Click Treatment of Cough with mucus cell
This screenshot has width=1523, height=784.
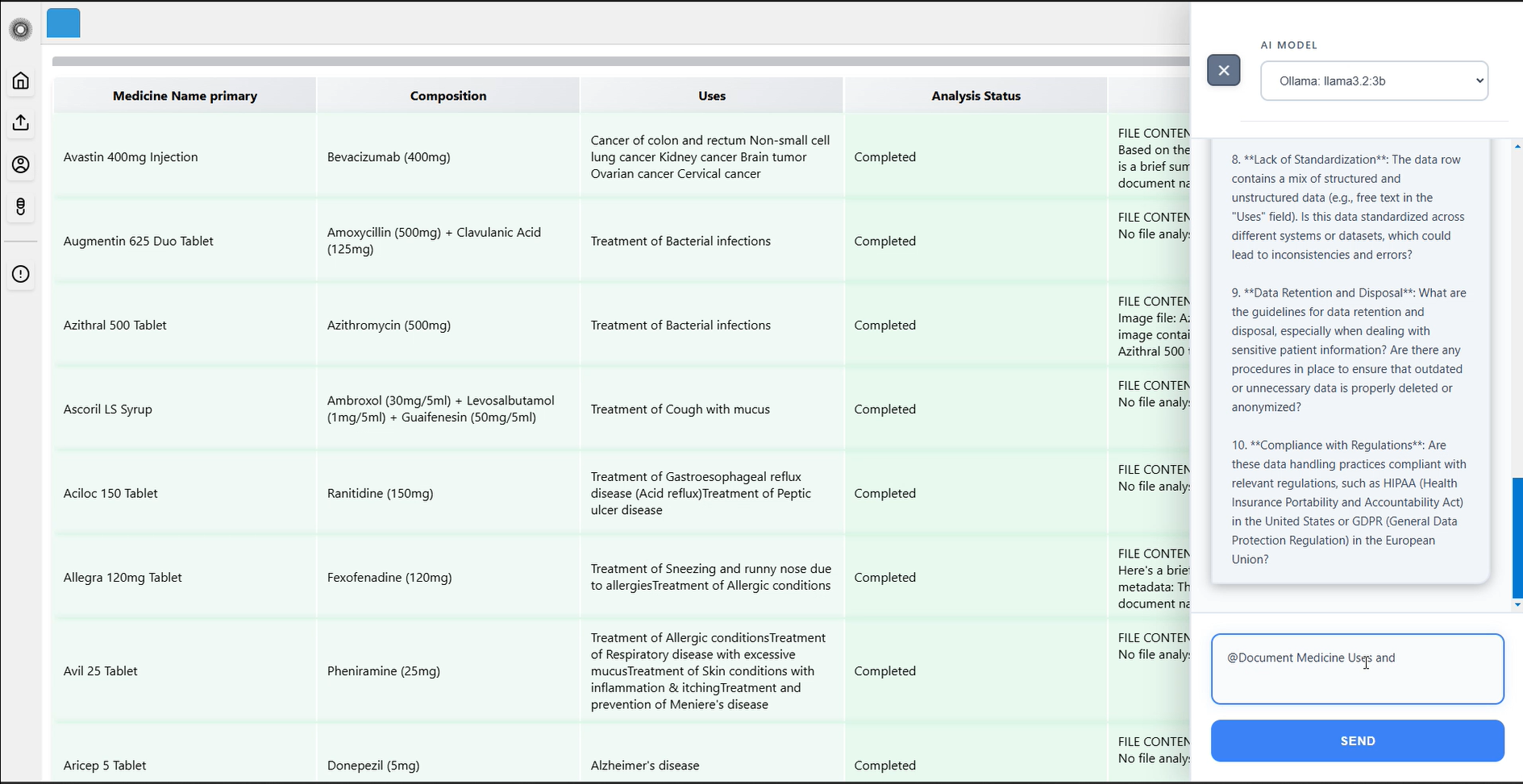click(712, 409)
